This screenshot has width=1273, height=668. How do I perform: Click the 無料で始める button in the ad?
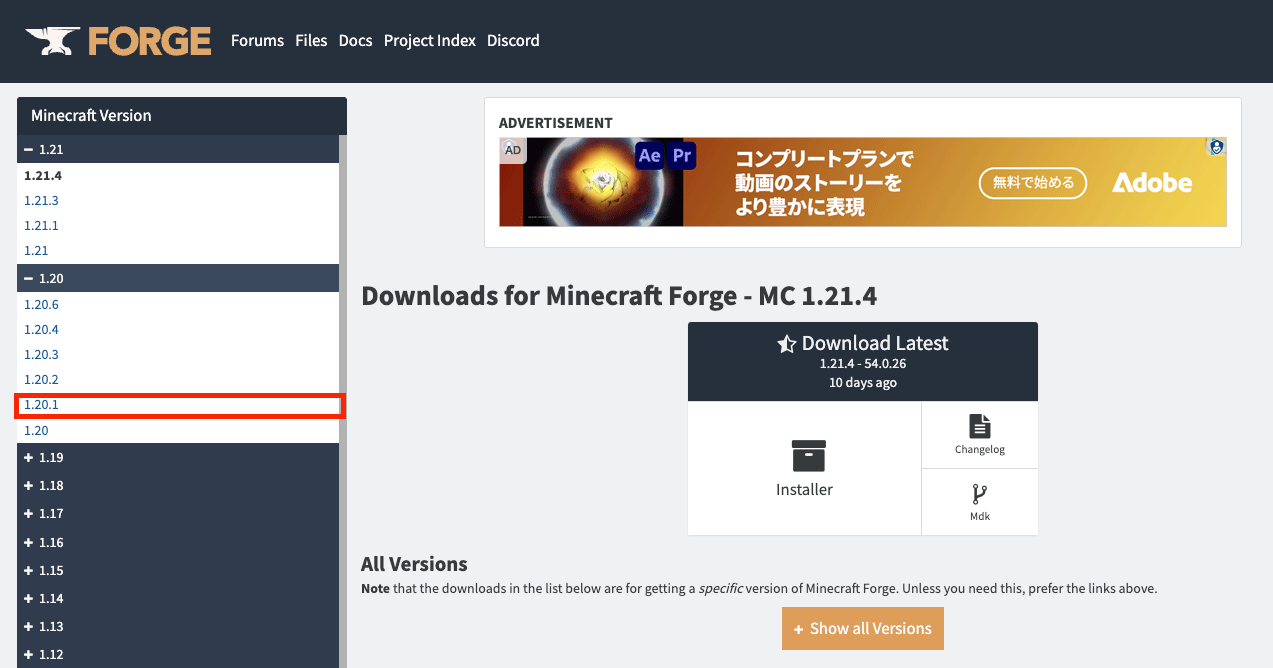click(x=1033, y=182)
